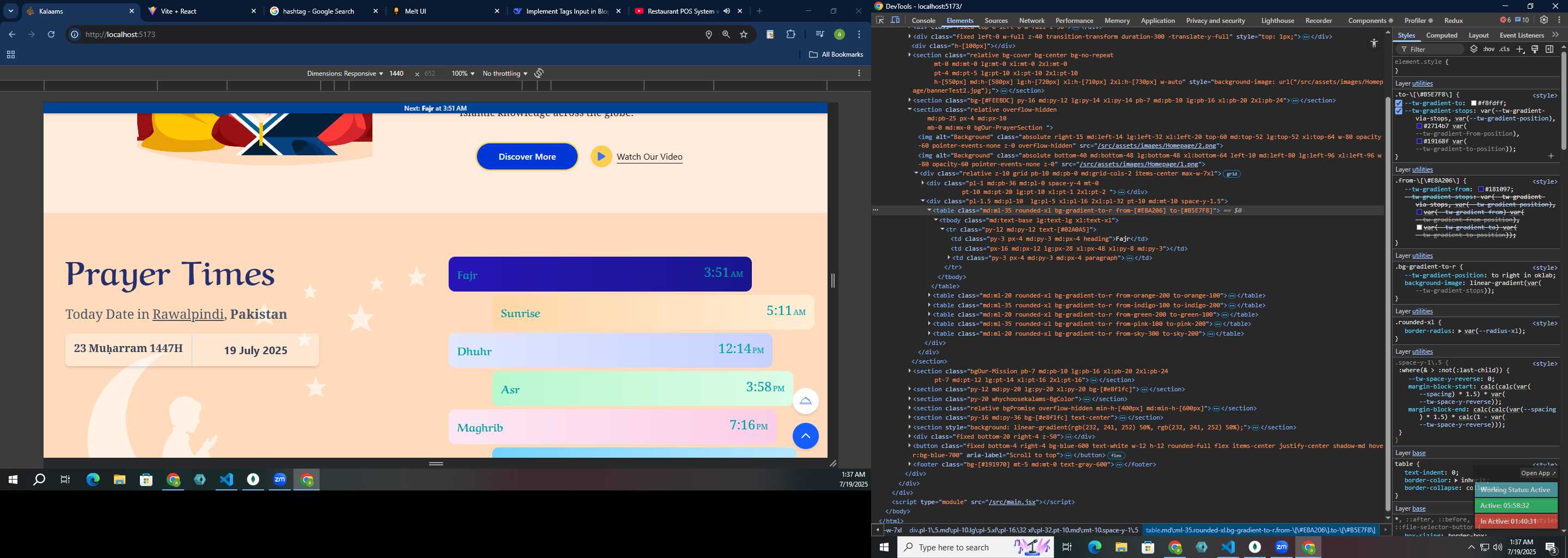Open DevTools settings gear
The image size is (1568, 558).
(1544, 20)
